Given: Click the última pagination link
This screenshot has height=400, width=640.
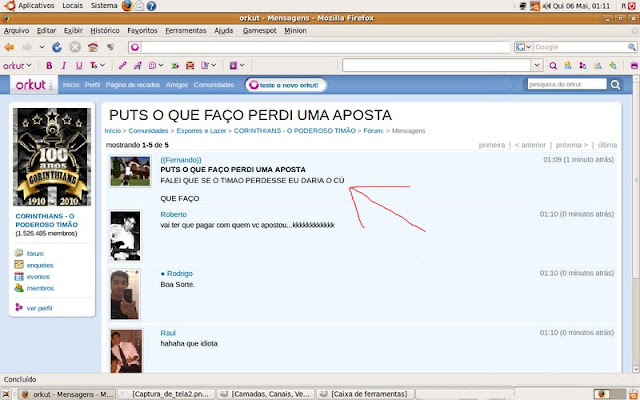Looking at the screenshot, I should click(607, 145).
